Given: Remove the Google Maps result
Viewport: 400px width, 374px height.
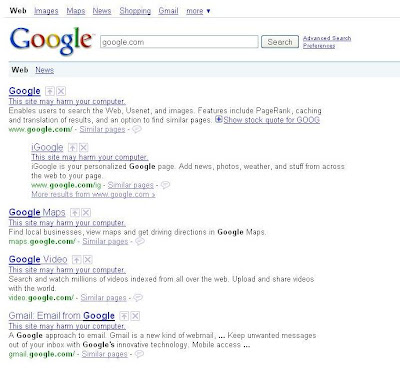Looking at the screenshot, I should (x=86, y=212).
